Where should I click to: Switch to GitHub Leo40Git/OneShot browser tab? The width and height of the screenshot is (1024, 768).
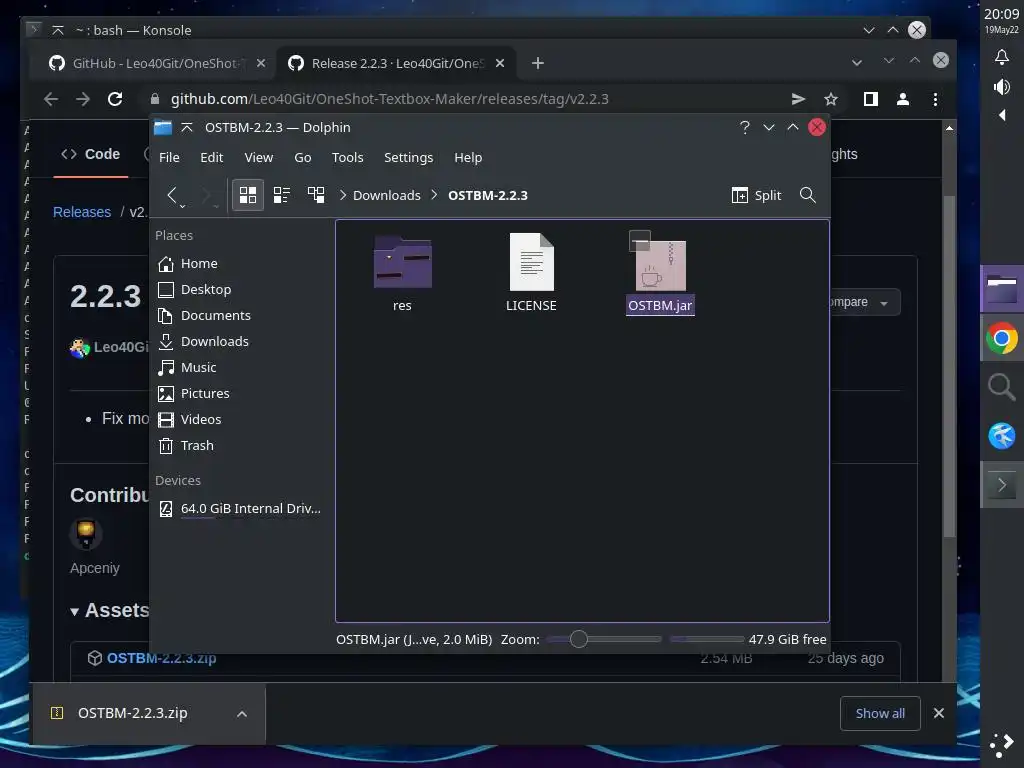click(155, 63)
